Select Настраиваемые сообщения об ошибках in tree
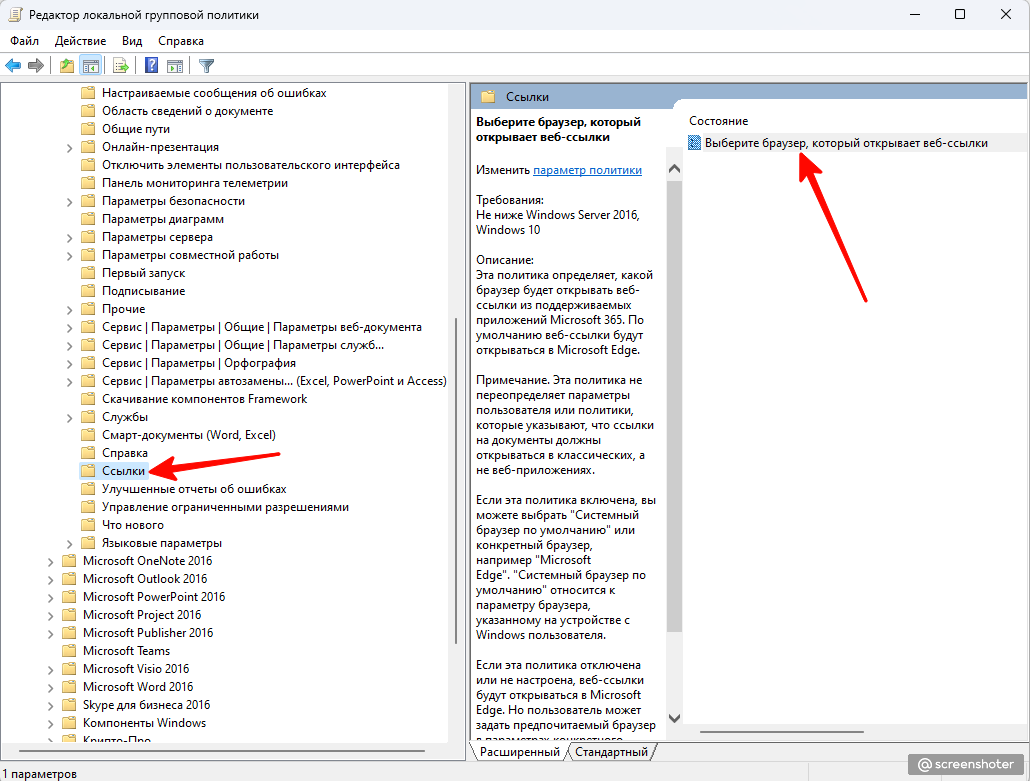The width and height of the screenshot is (1030, 781). click(x=214, y=93)
